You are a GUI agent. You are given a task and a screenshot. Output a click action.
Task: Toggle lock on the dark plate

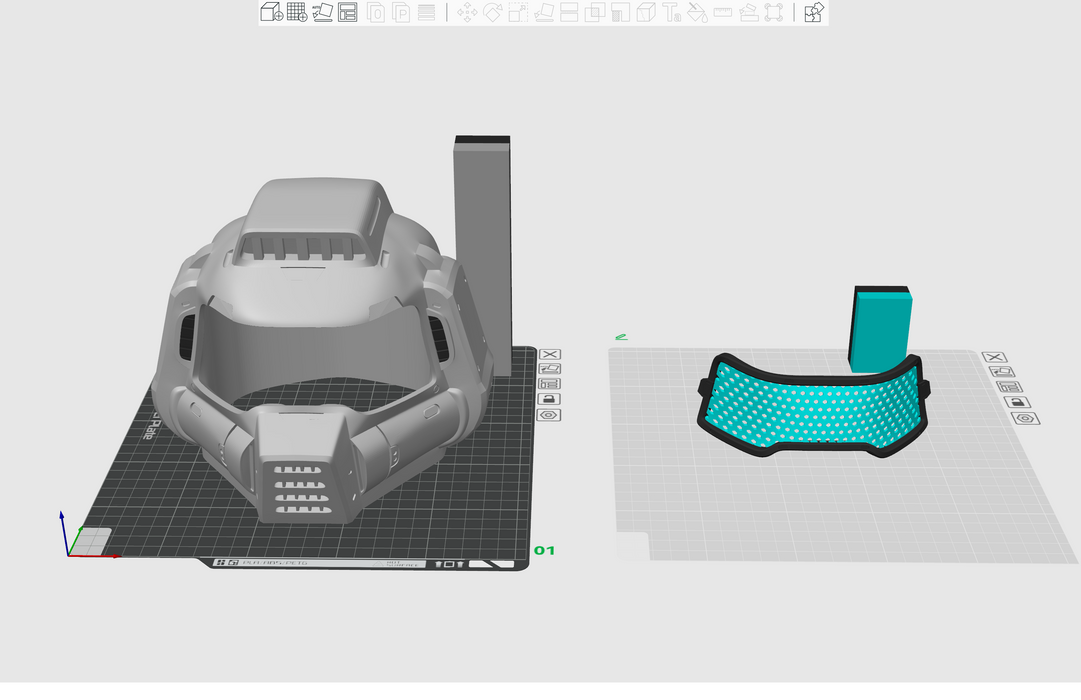[549, 399]
